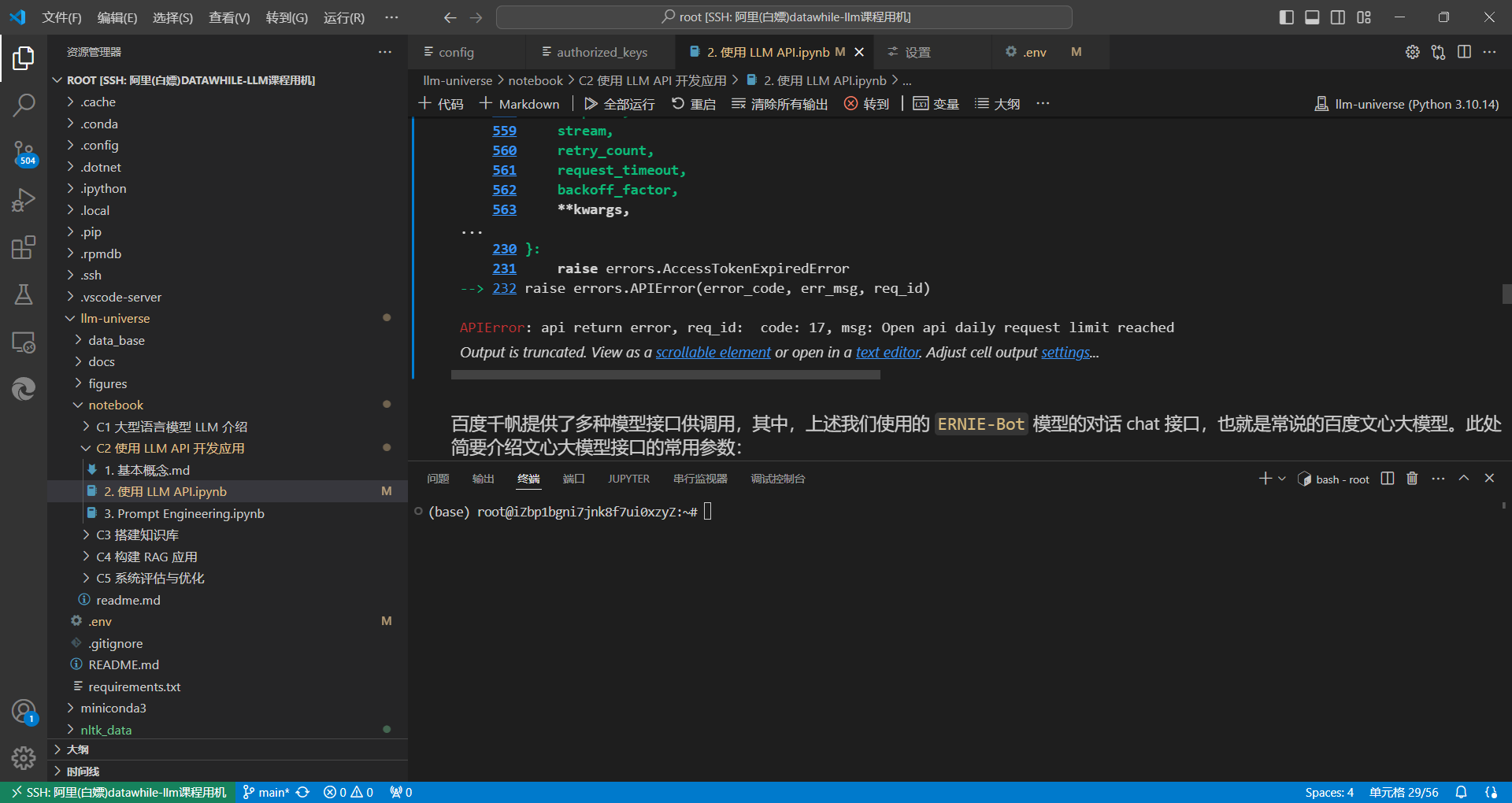
Task: Open the Extensions view
Action: (24, 248)
